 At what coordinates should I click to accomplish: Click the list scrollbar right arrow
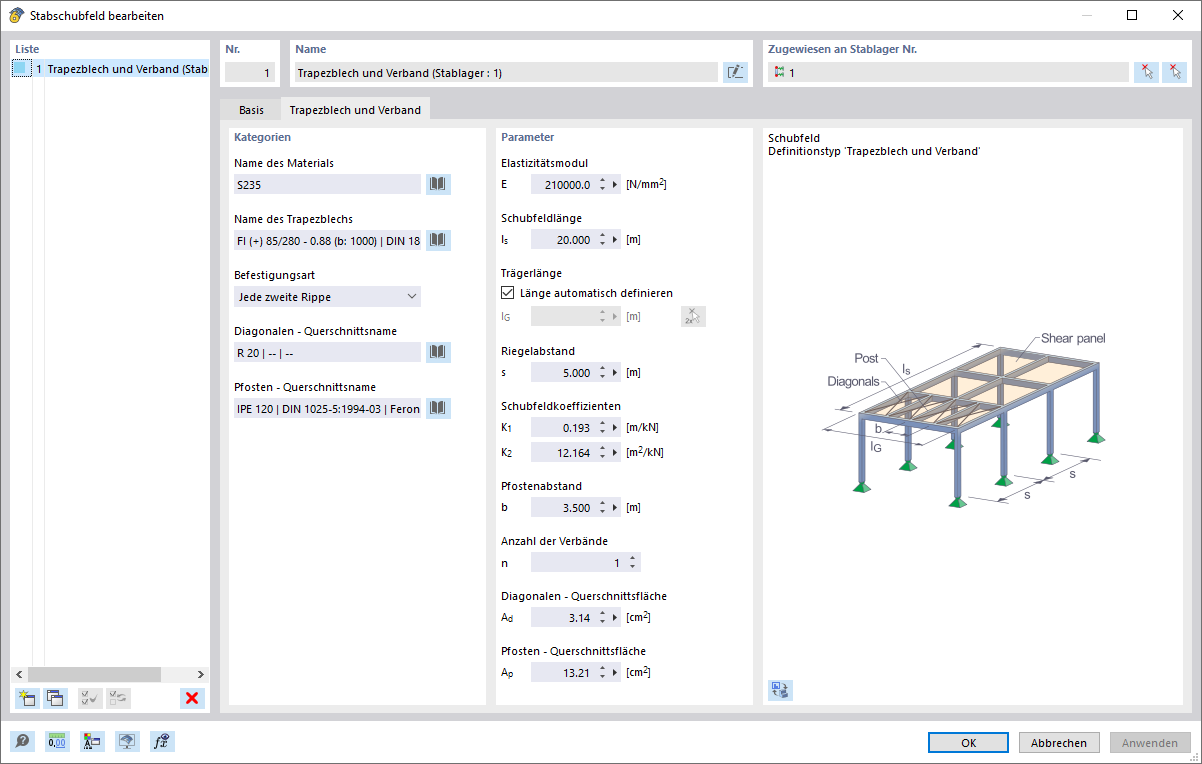(x=200, y=674)
